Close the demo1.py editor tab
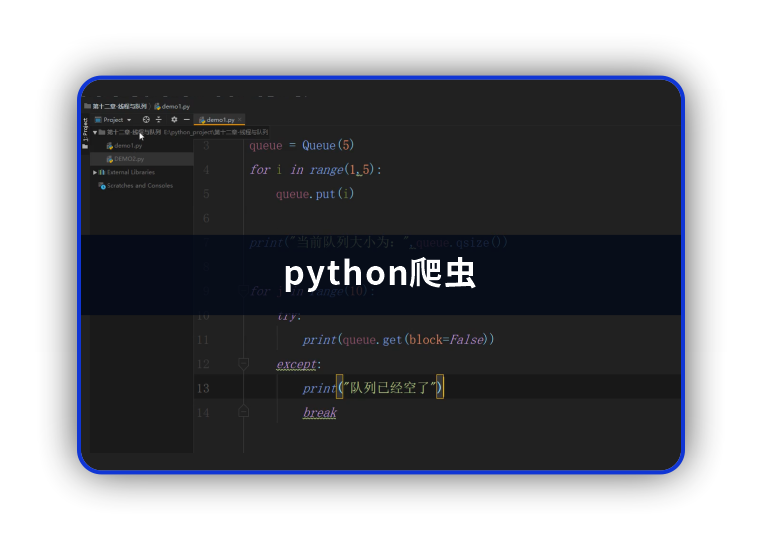This screenshot has width=762, height=550. pos(240,119)
